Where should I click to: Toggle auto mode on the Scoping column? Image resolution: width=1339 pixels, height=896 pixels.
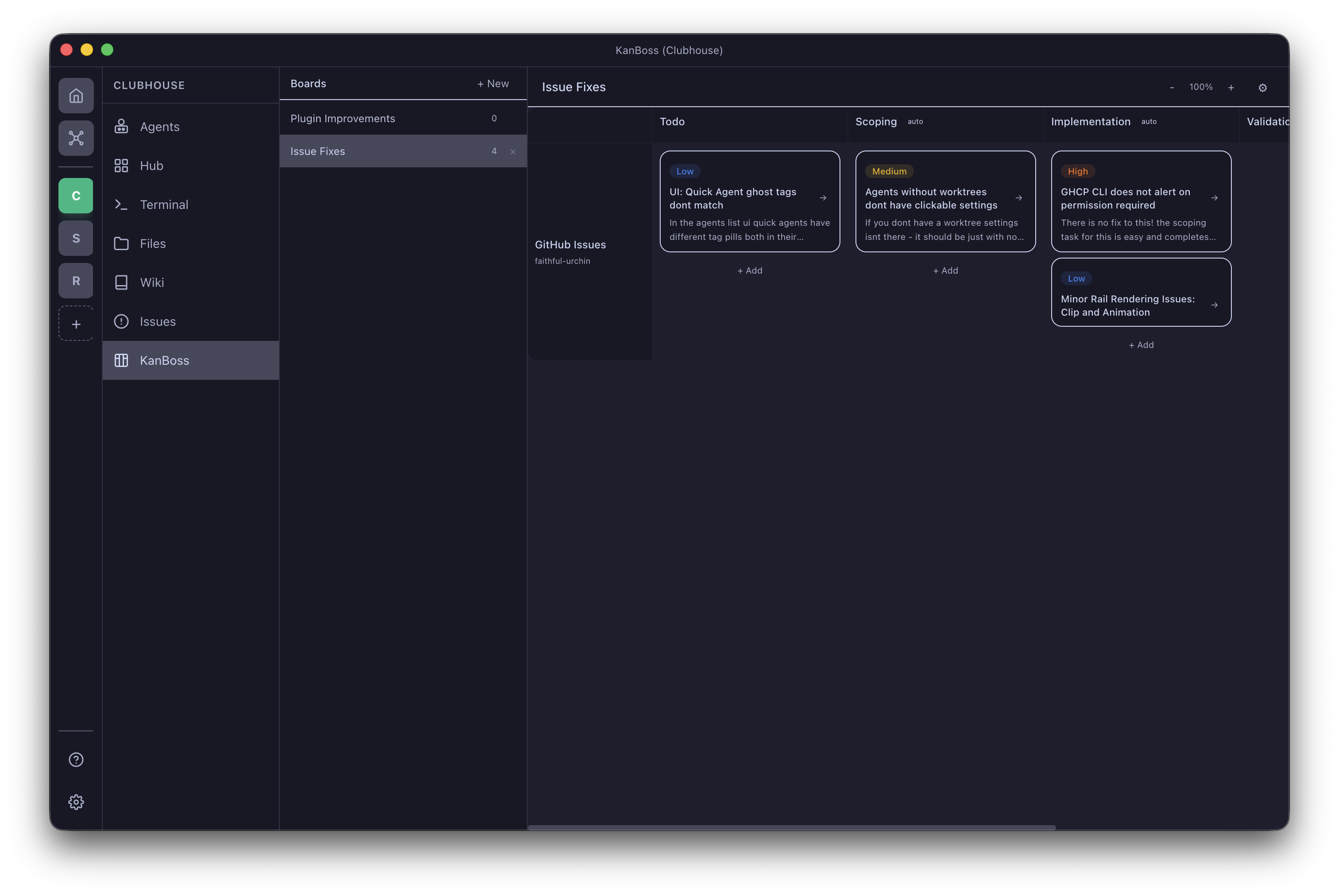point(916,121)
